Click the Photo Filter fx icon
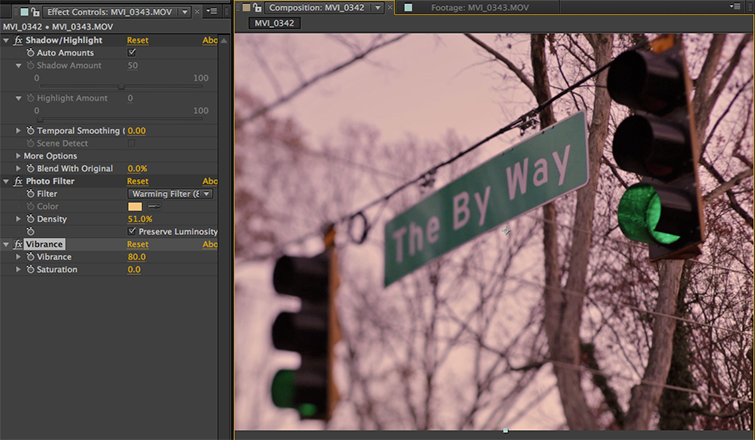 (x=19, y=181)
